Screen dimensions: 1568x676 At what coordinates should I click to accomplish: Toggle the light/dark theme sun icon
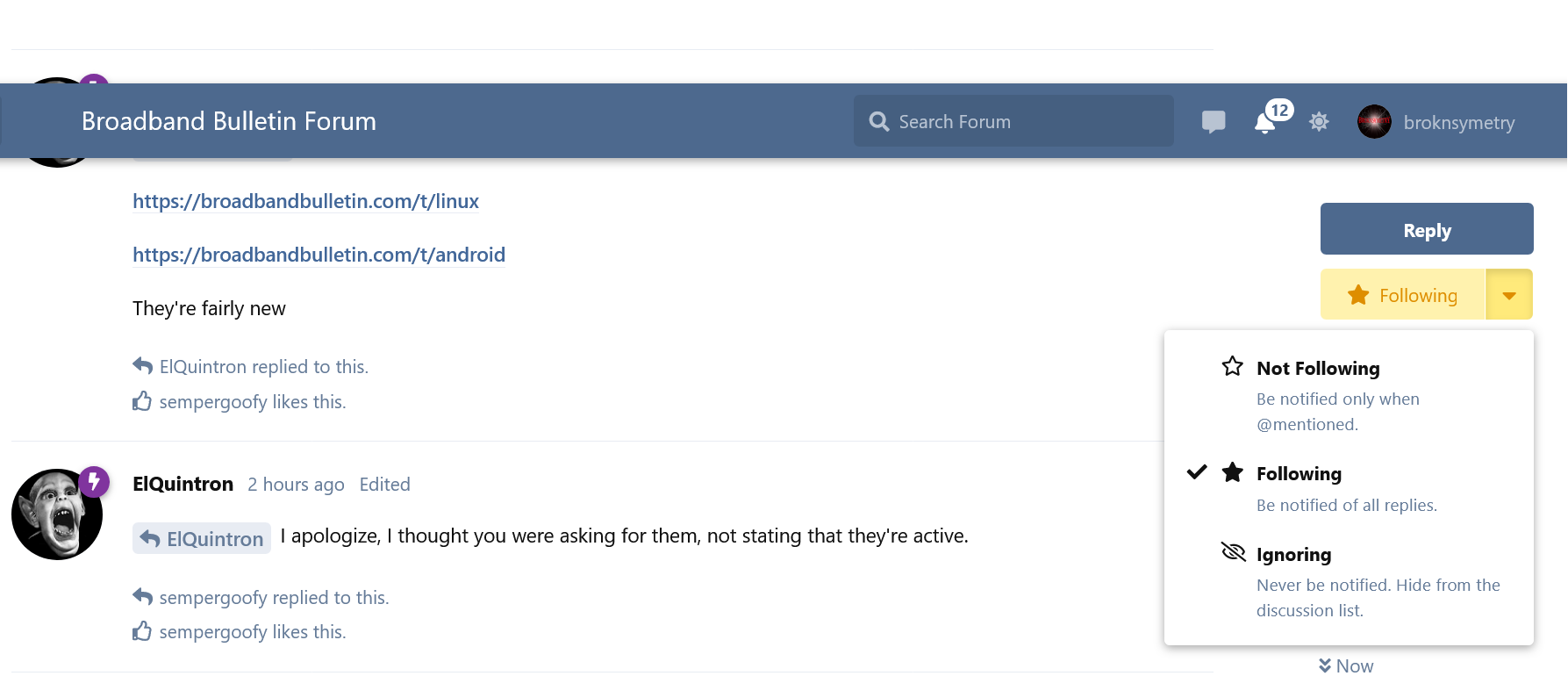point(1319,122)
